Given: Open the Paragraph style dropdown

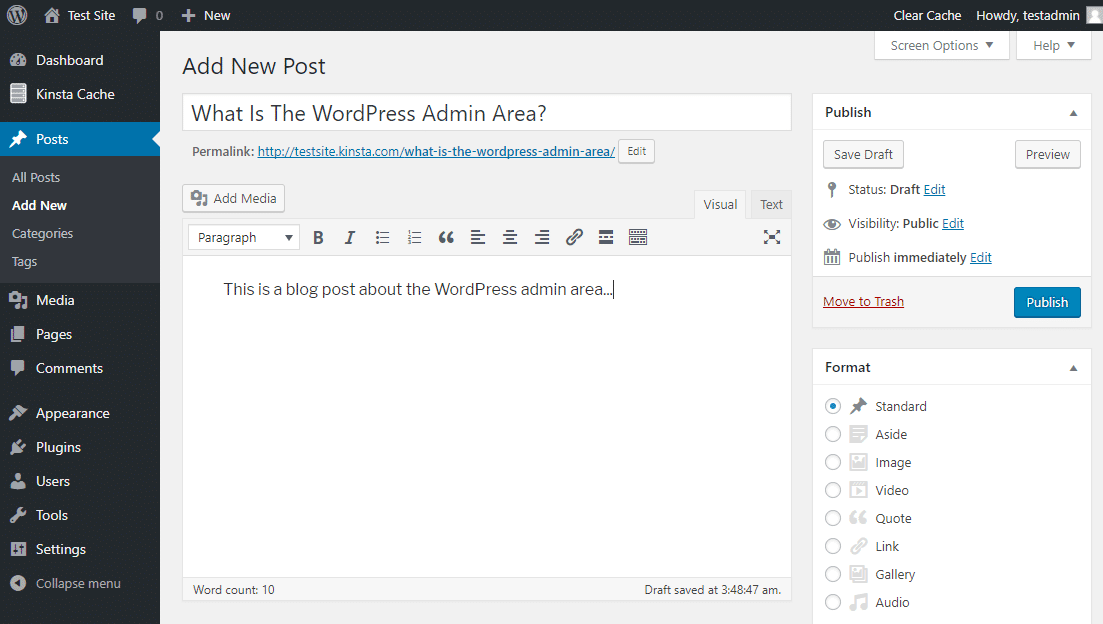Looking at the screenshot, I should tap(243, 237).
